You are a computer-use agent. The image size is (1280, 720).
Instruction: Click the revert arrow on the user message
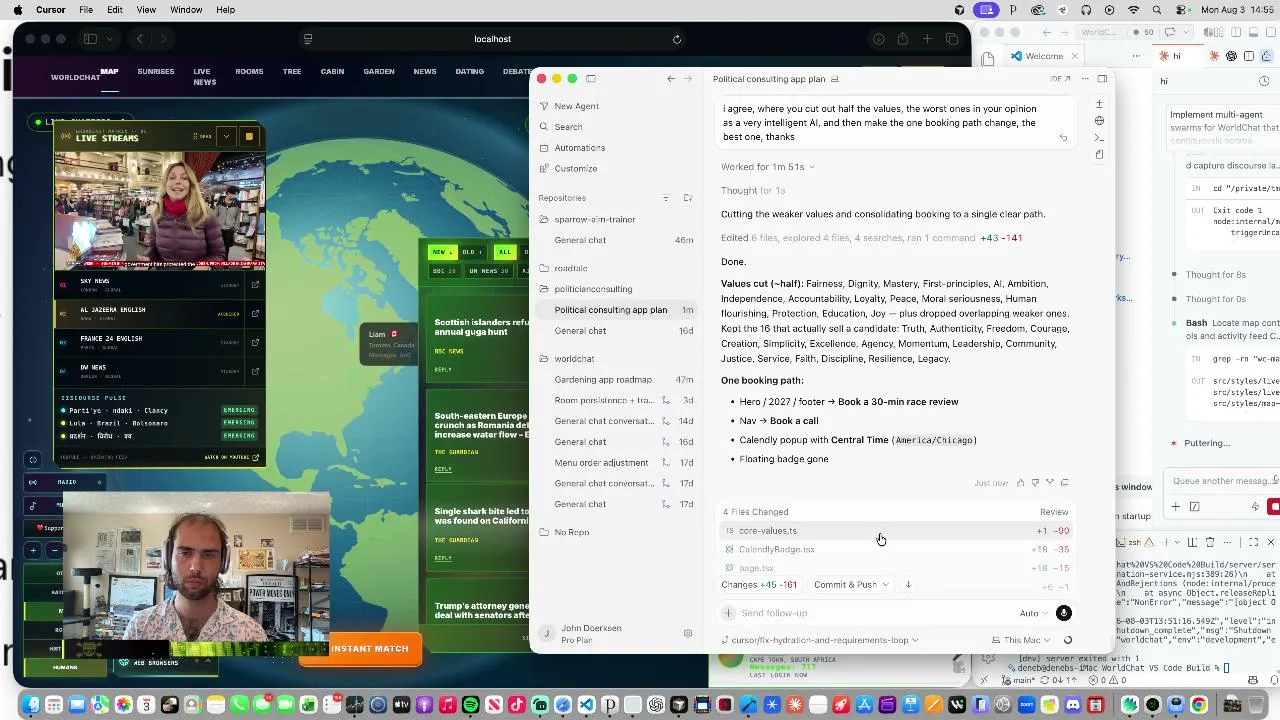click(1063, 138)
